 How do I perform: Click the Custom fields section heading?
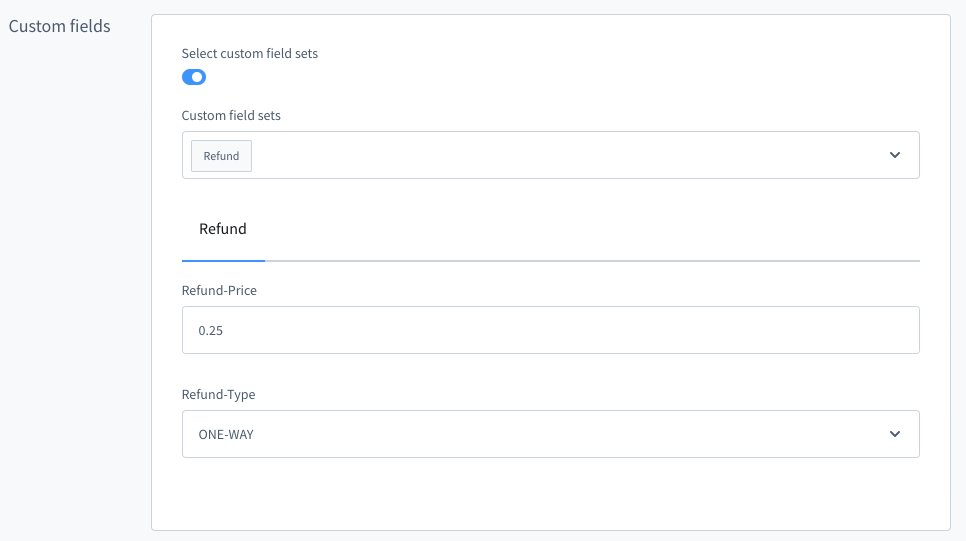(59, 26)
